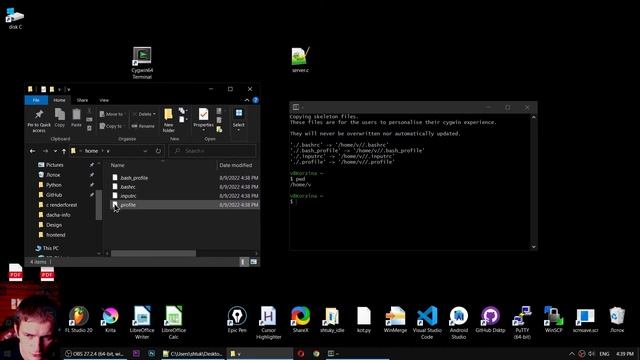Image resolution: width=640 pixels, height=360 pixels.
Task: Launch FL Studio 20 from desktop
Action: pos(79,320)
